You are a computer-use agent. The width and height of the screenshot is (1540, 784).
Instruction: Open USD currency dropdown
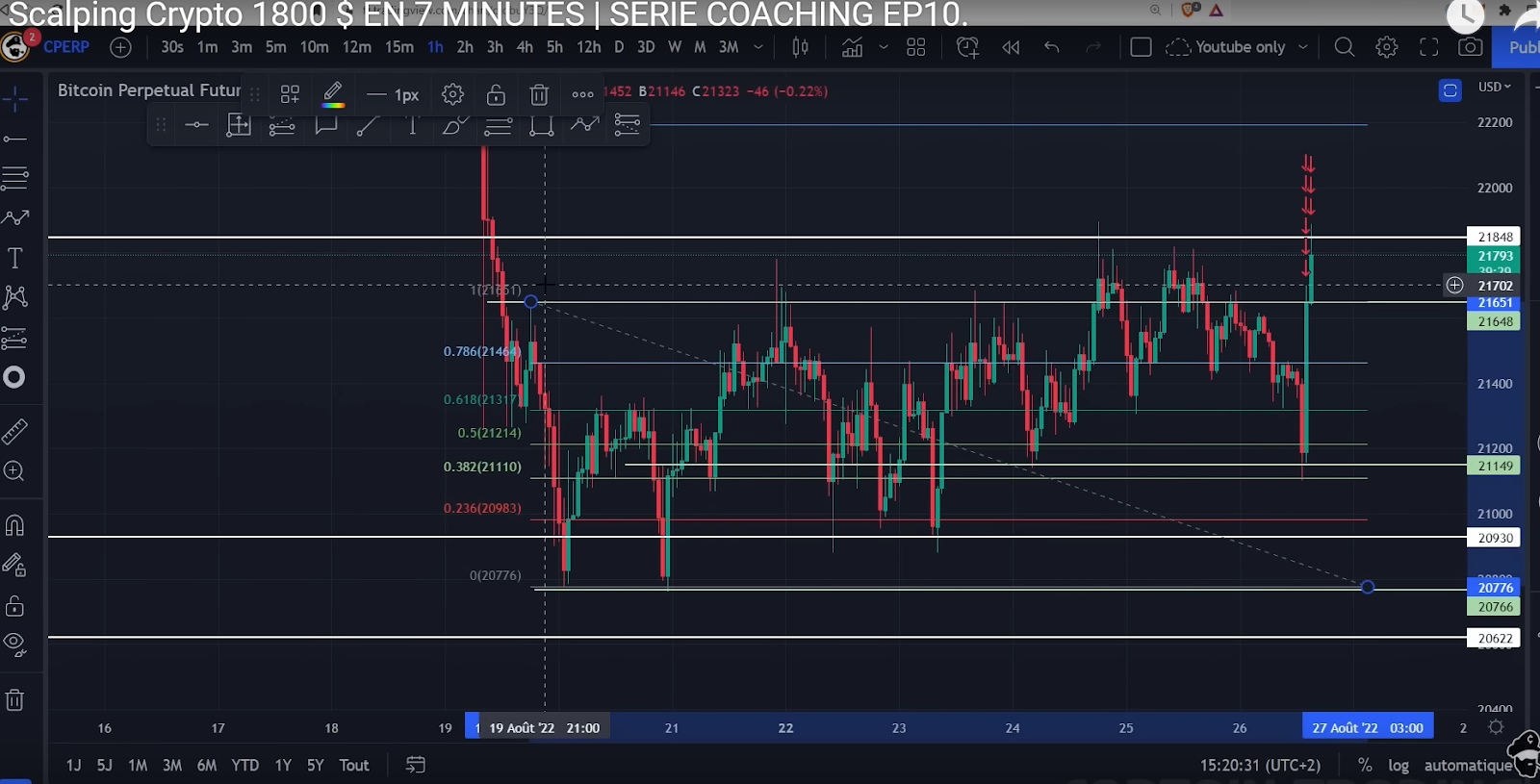(1495, 87)
